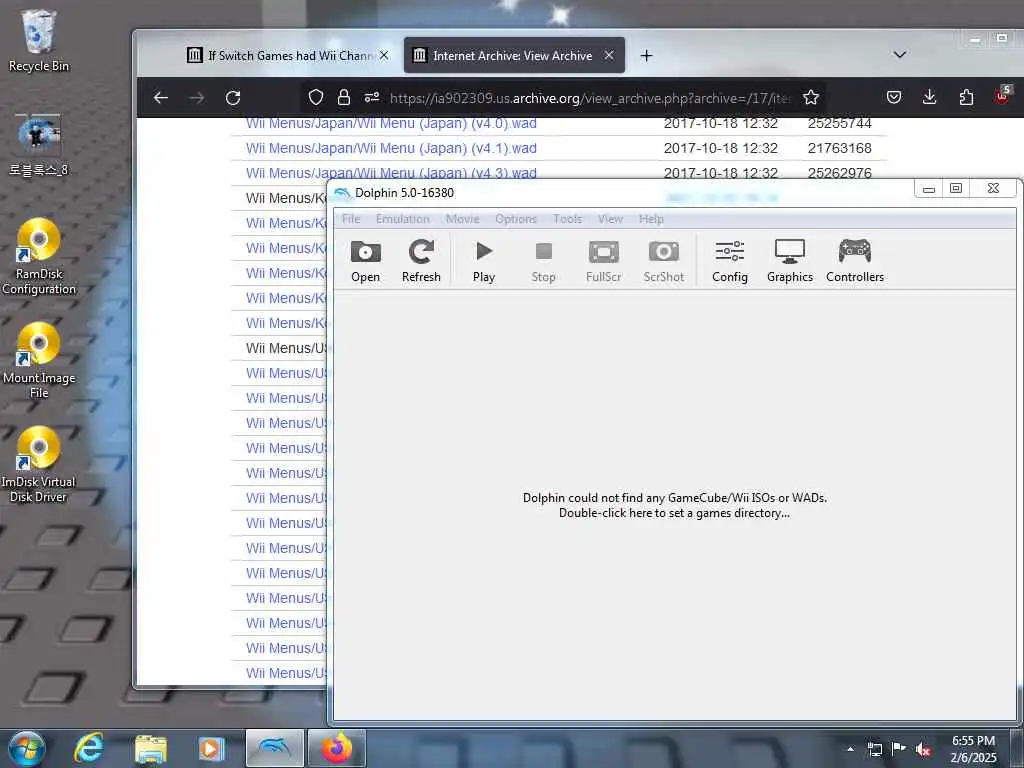This screenshot has width=1024, height=768.
Task: Open the Windows Start menu
Action: [x=27, y=748]
